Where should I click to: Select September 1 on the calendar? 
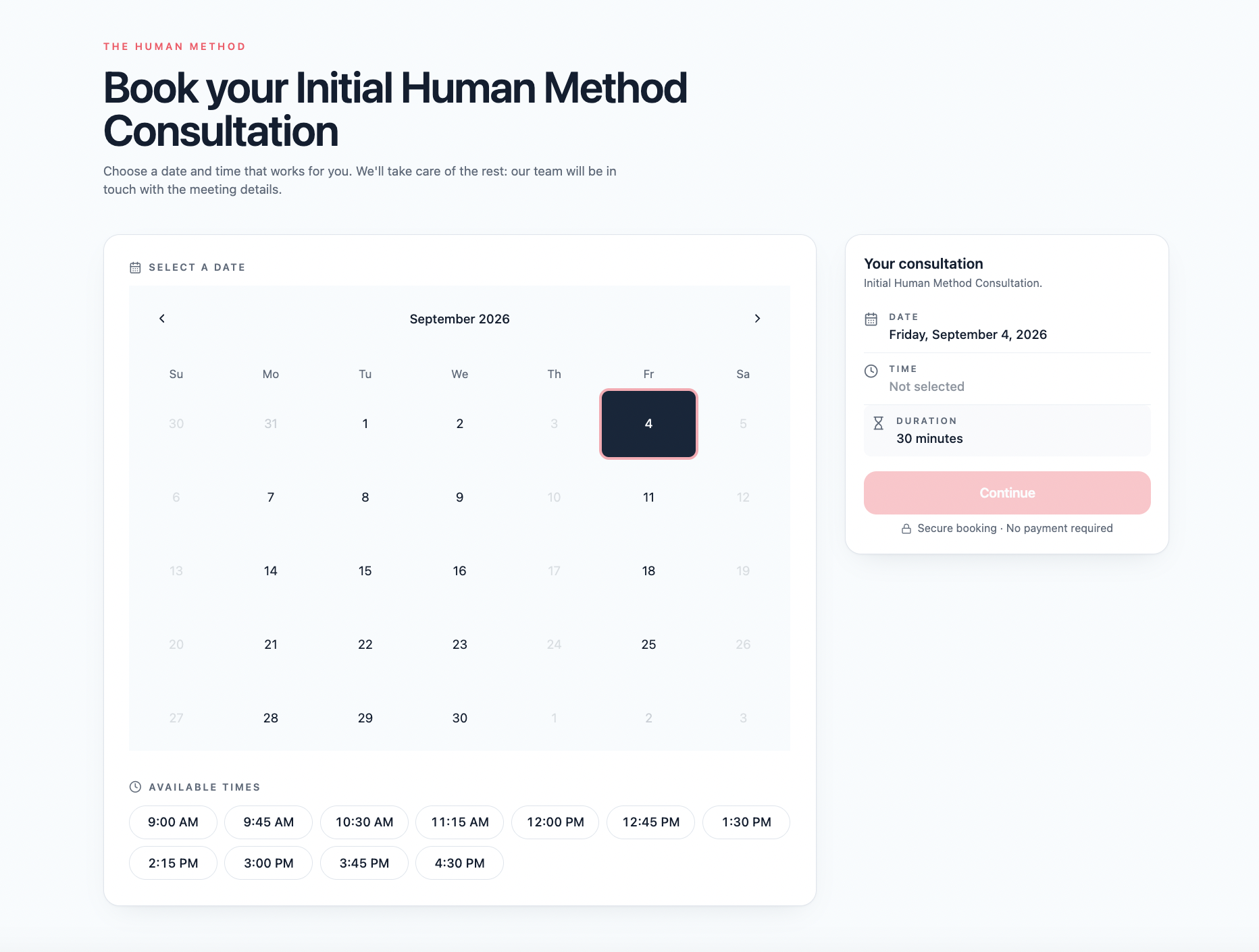pos(365,424)
